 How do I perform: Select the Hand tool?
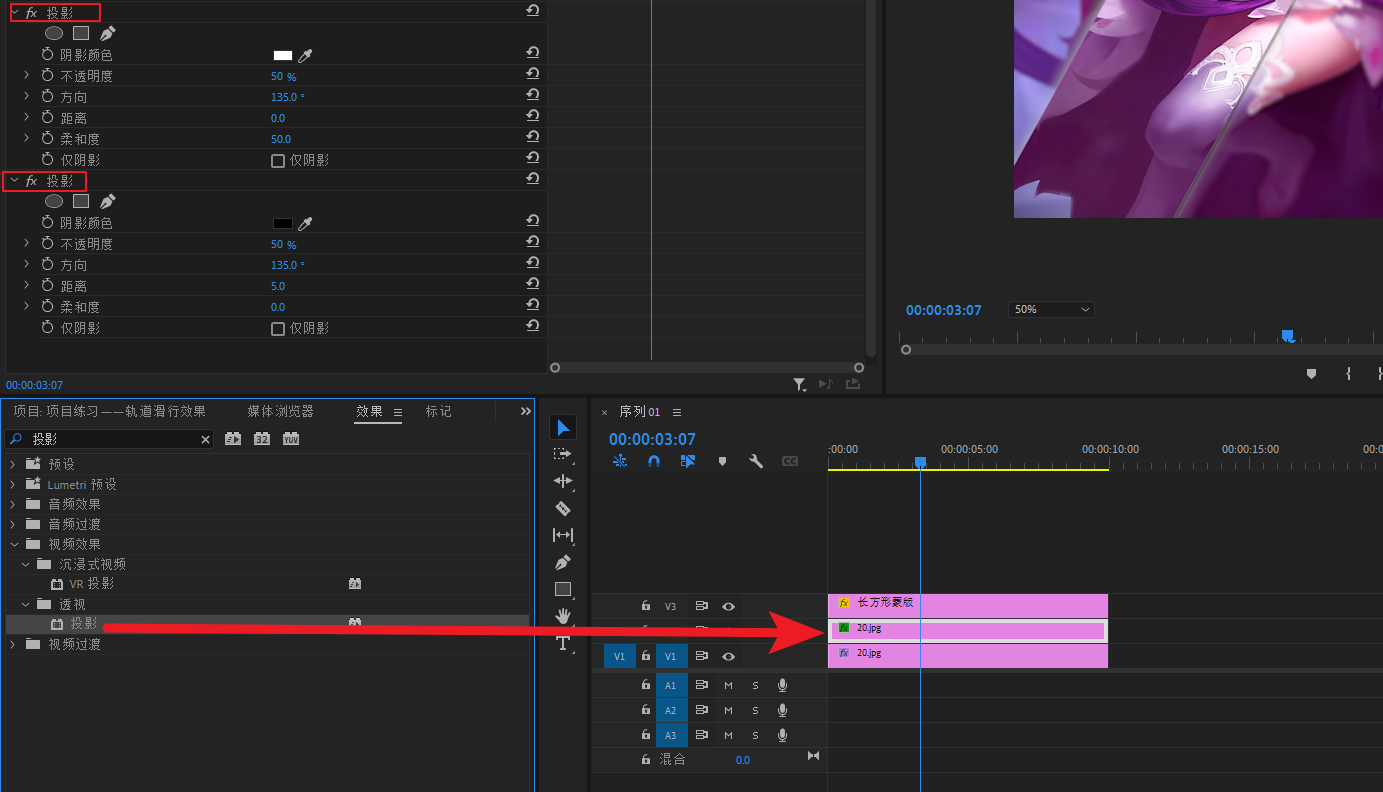[x=563, y=615]
